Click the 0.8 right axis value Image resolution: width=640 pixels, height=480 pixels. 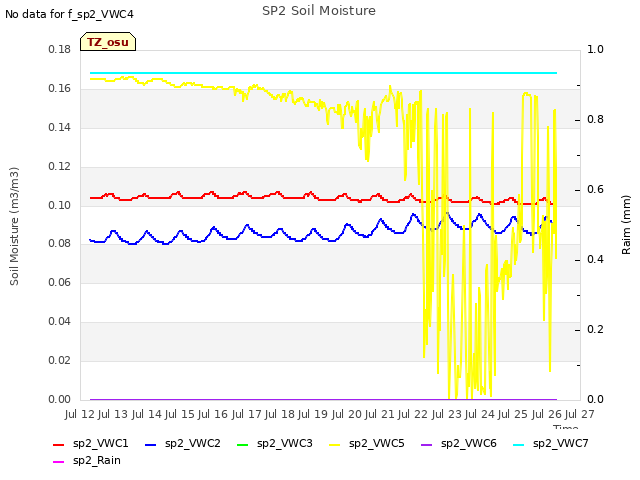(595, 120)
